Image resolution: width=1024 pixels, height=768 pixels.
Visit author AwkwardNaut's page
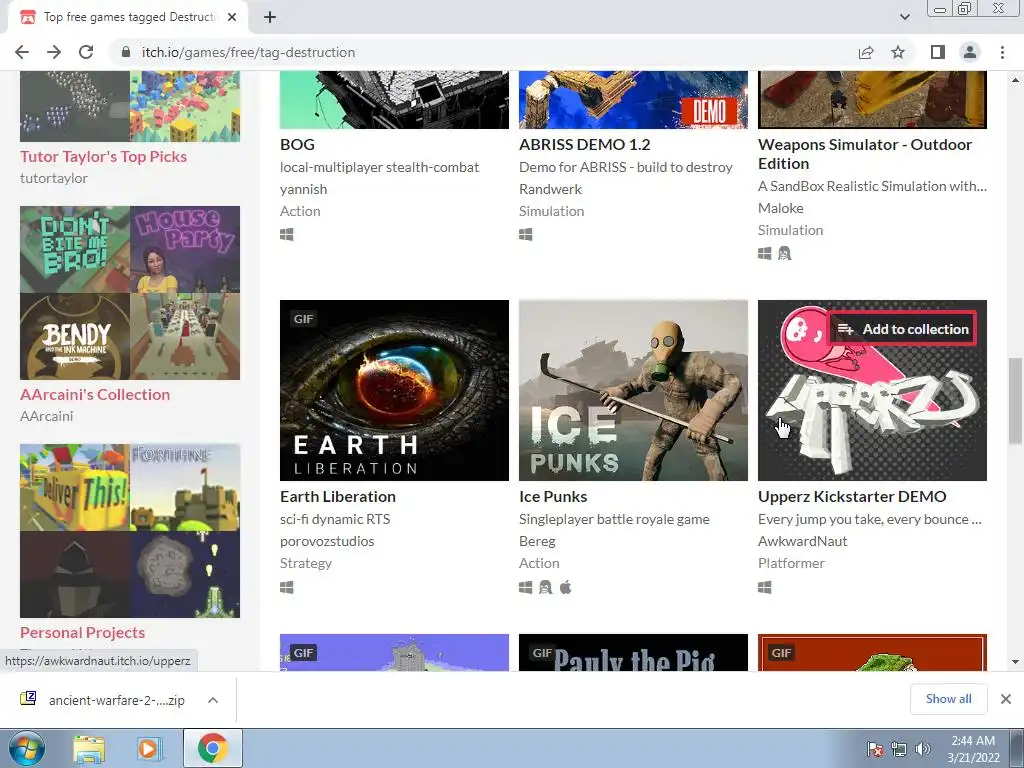(x=803, y=541)
